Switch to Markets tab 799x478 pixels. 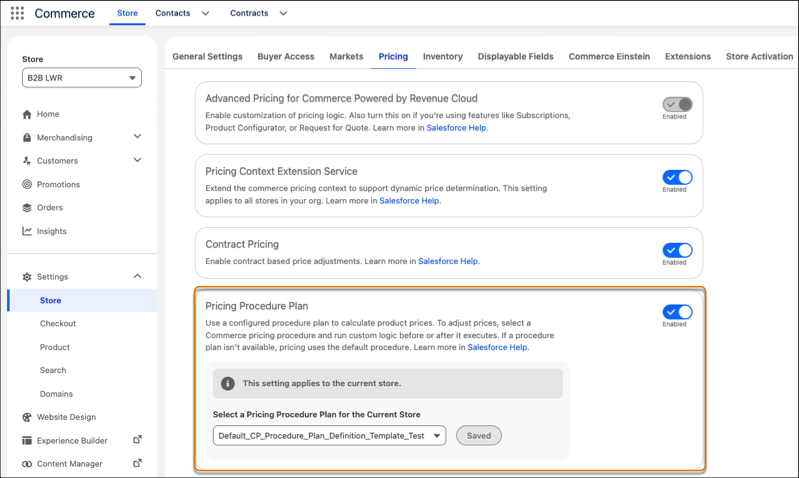coord(347,57)
